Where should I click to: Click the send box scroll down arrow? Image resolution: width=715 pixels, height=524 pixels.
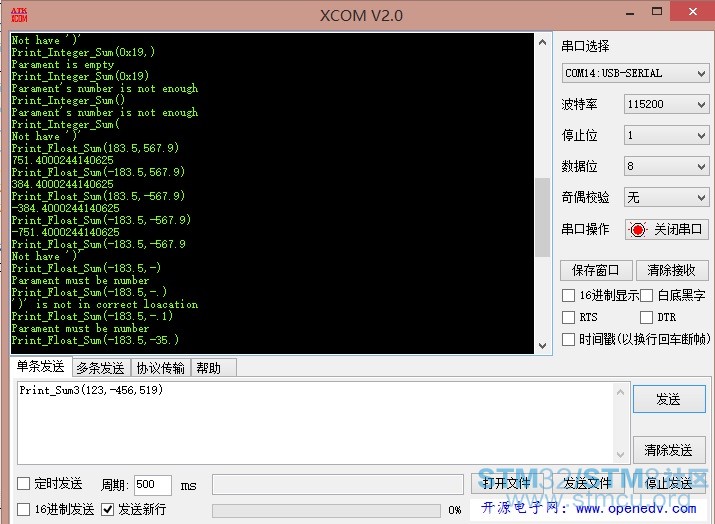pos(621,455)
